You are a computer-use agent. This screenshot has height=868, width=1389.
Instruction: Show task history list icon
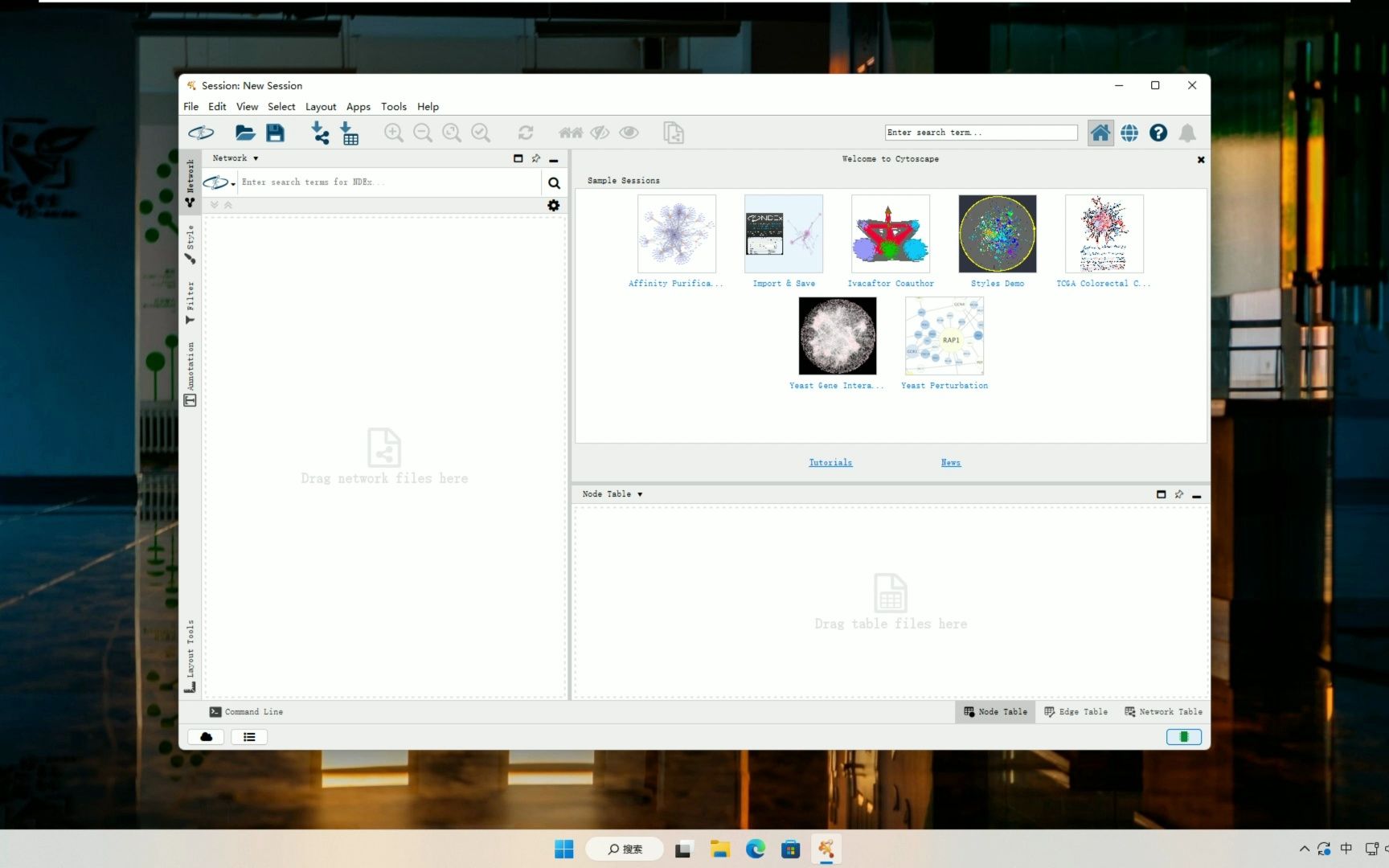tap(249, 737)
